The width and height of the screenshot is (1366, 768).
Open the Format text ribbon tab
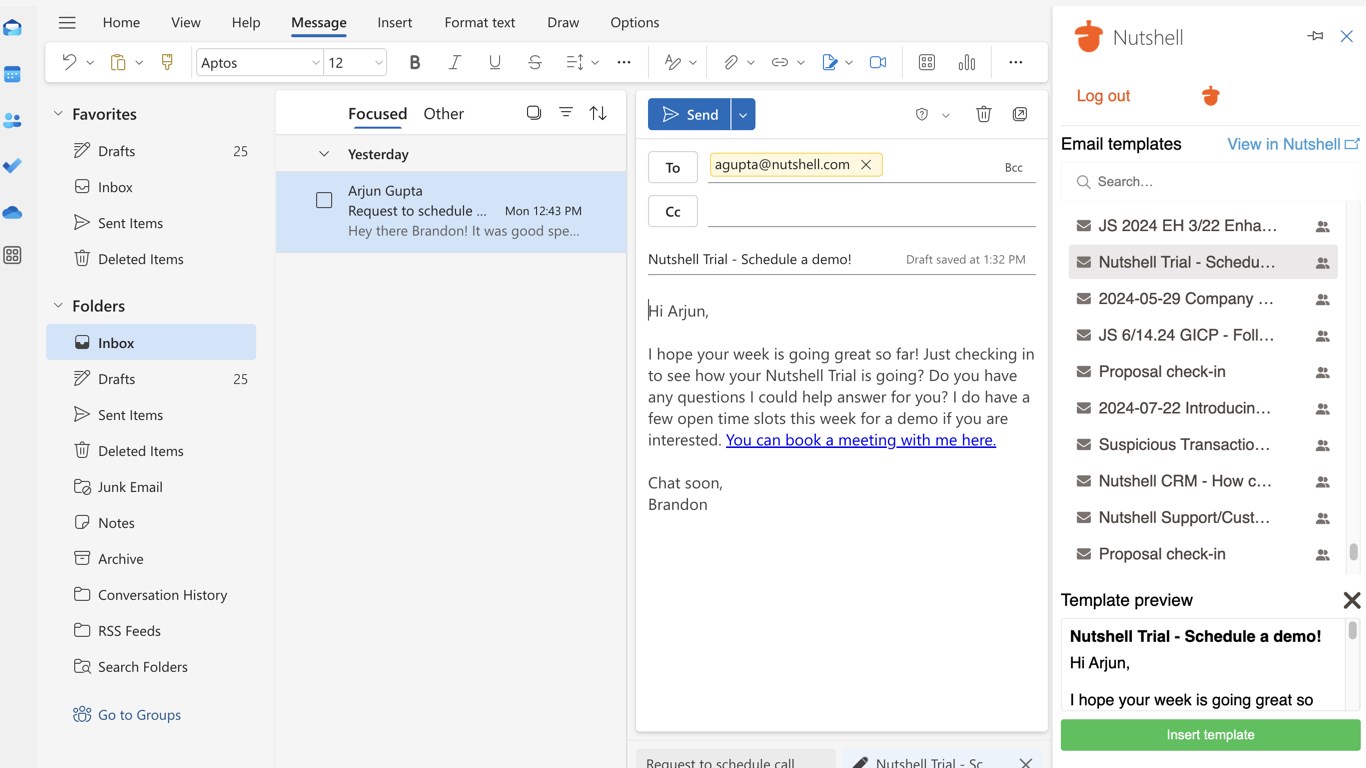[x=480, y=22]
